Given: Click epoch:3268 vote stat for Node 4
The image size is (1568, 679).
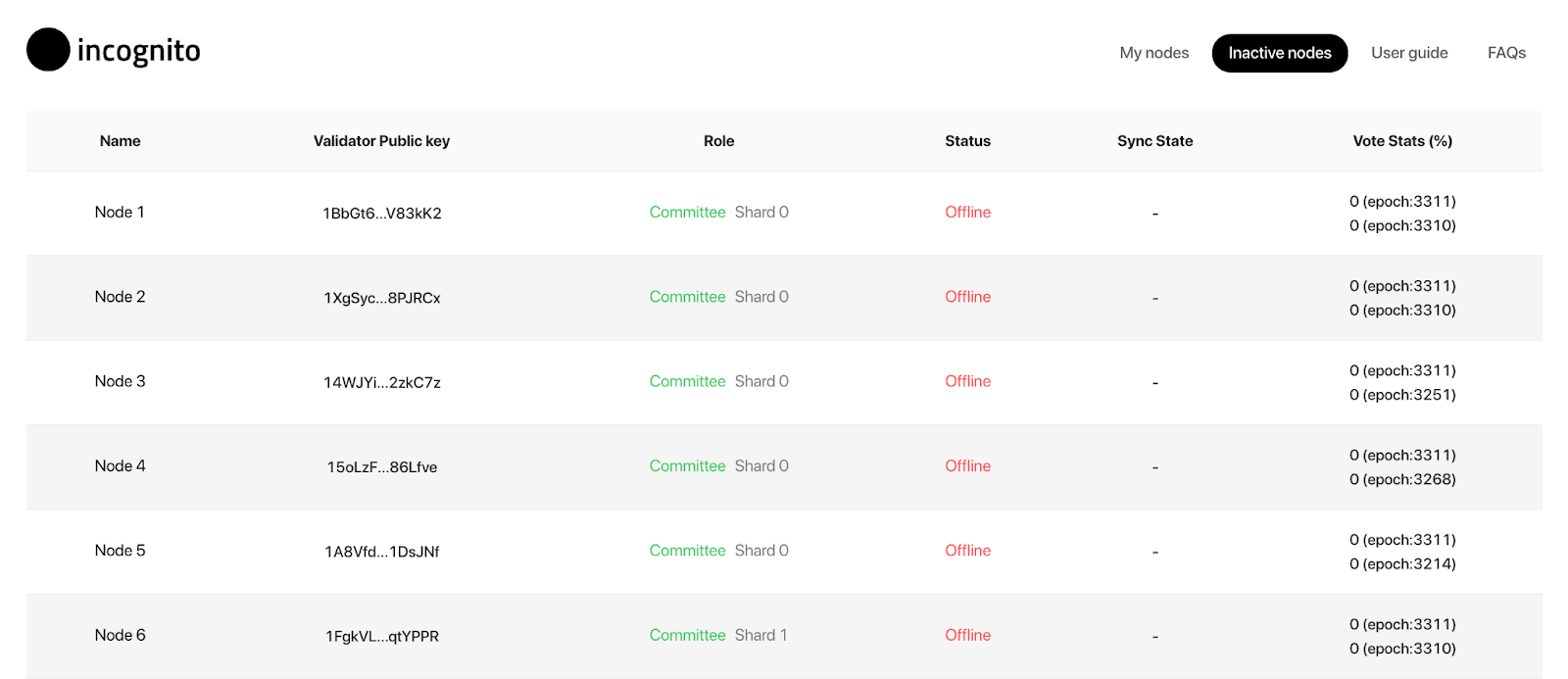Looking at the screenshot, I should (x=1402, y=479).
